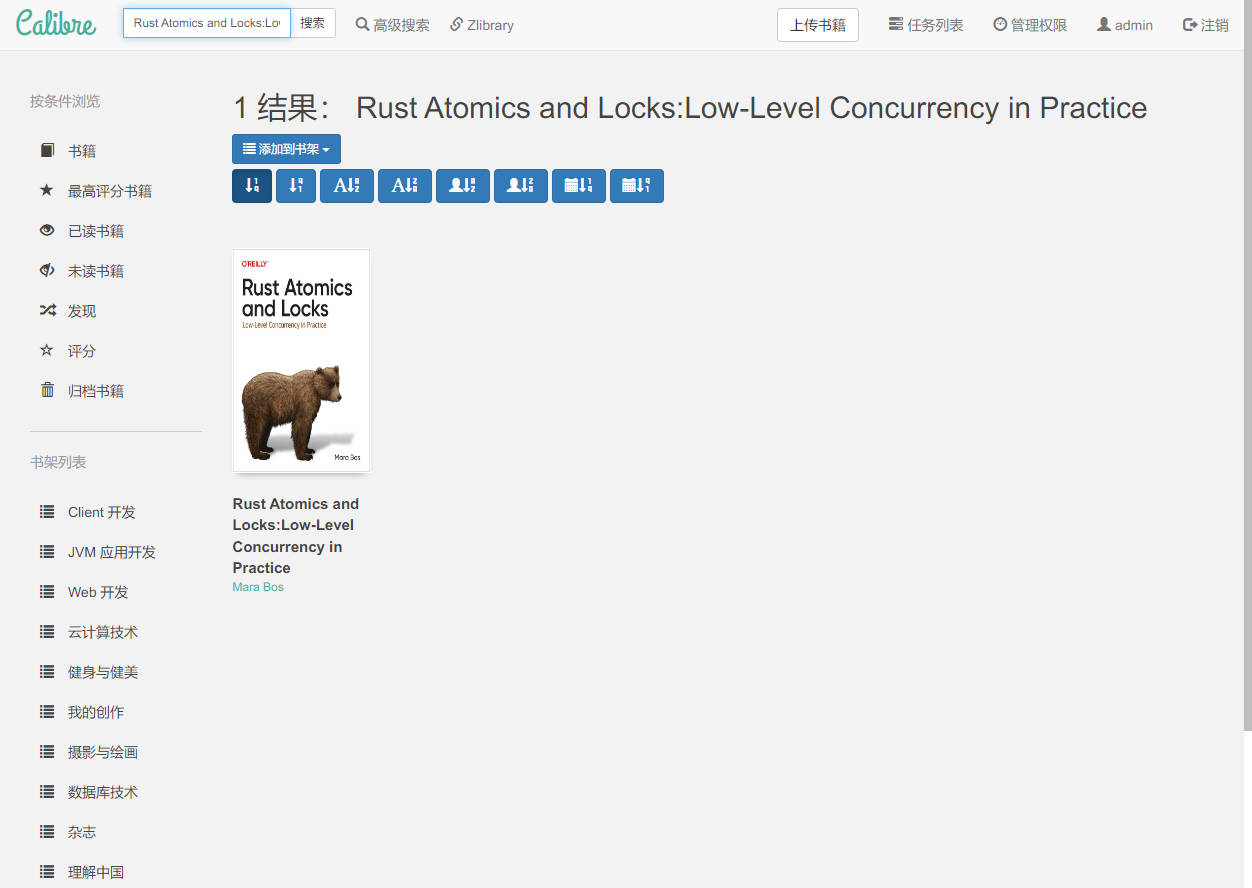Sort by newest added first

point(252,186)
